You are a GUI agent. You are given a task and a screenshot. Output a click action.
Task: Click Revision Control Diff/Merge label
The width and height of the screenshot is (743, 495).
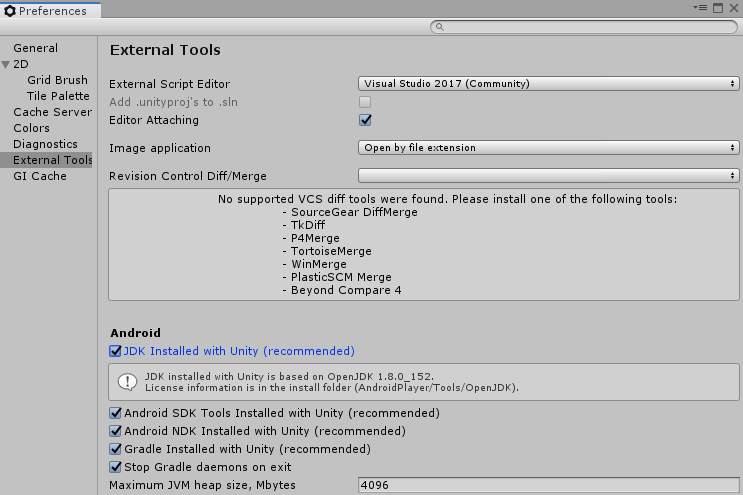coord(188,176)
